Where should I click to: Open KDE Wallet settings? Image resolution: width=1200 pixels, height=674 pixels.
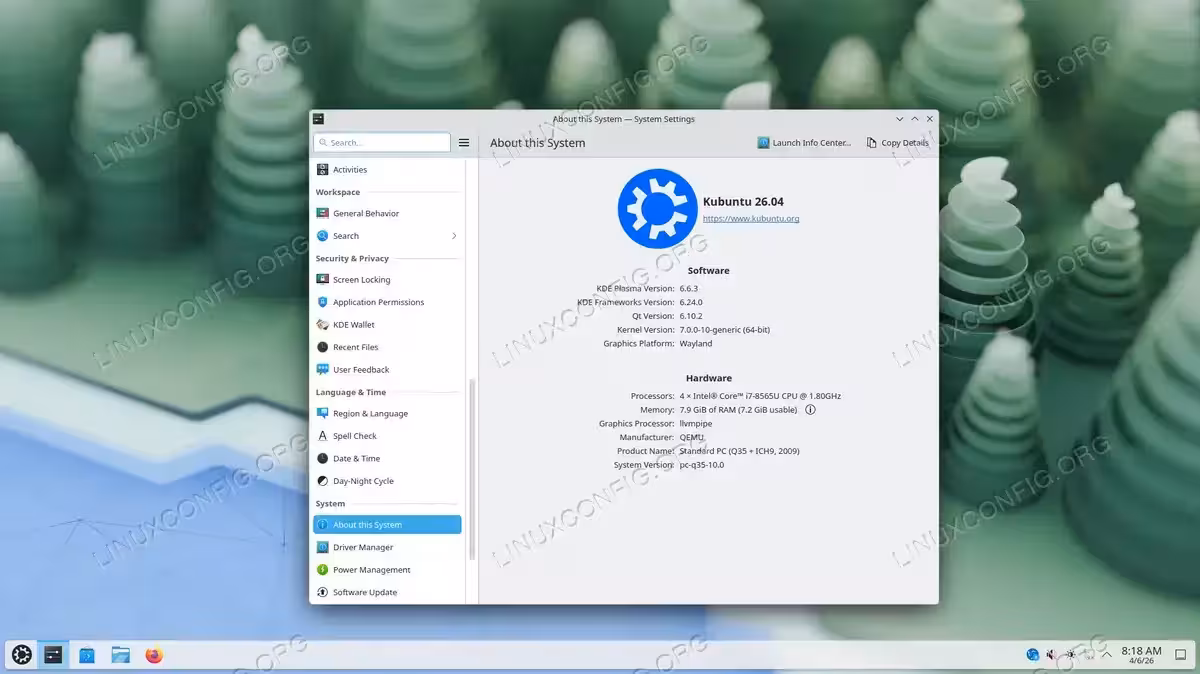tap(387, 325)
